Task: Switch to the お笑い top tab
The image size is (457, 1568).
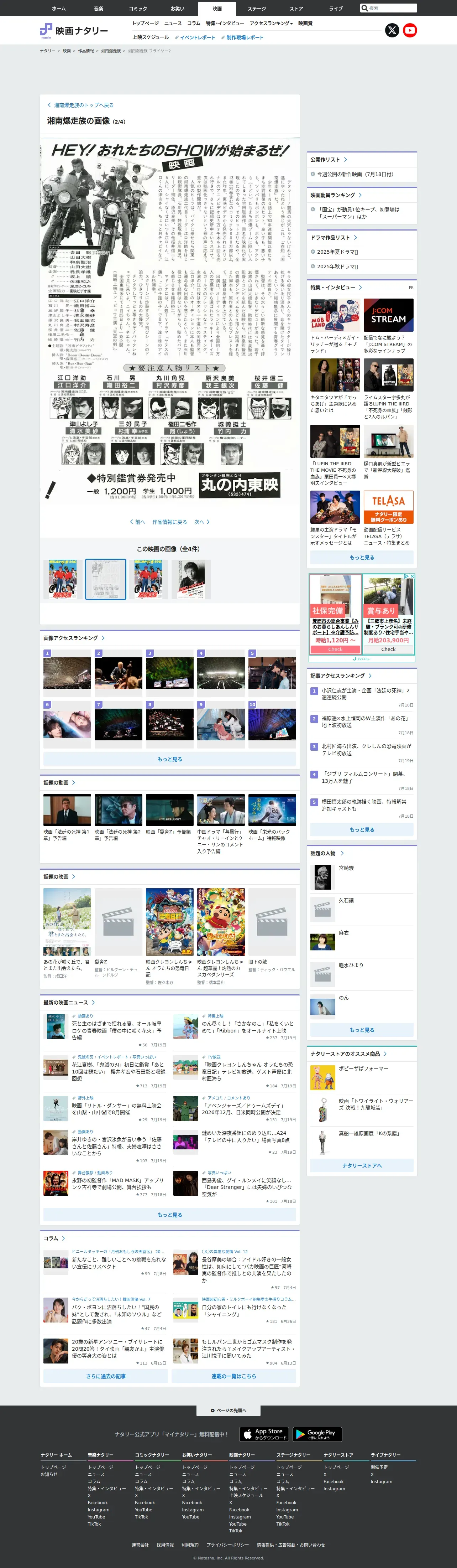Action: click(178, 9)
